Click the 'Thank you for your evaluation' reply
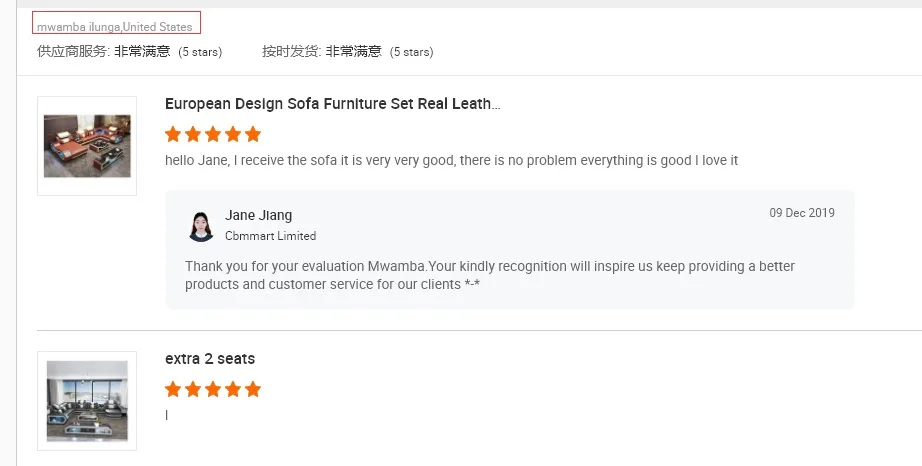922x466 pixels. point(490,275)
